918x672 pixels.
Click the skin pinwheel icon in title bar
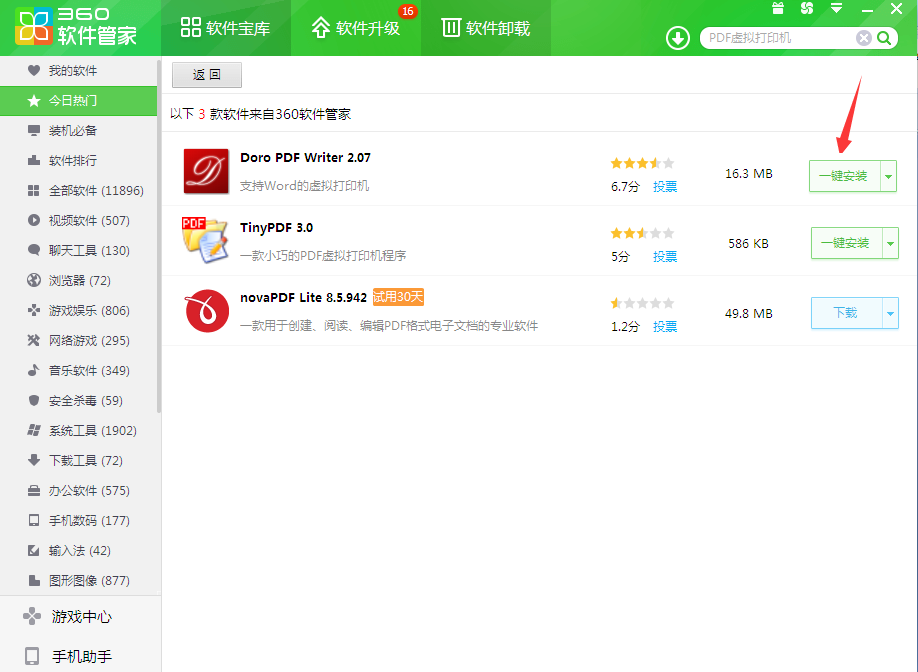(x=807, y=8)
